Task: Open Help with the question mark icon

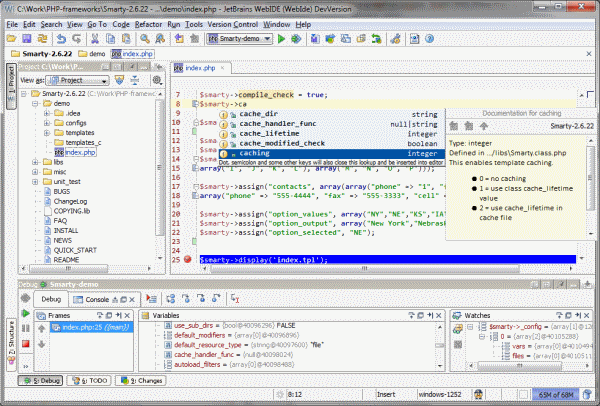Action: [429, 39]
